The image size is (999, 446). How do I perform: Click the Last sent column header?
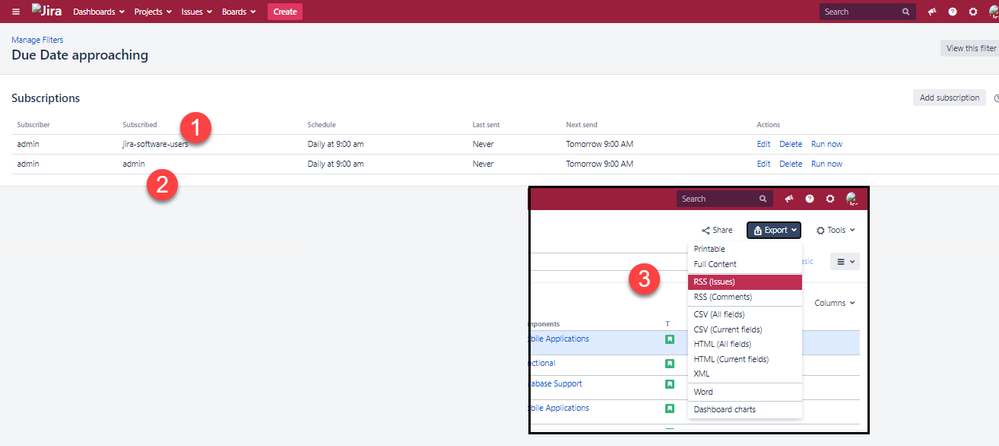click(487, 125)
